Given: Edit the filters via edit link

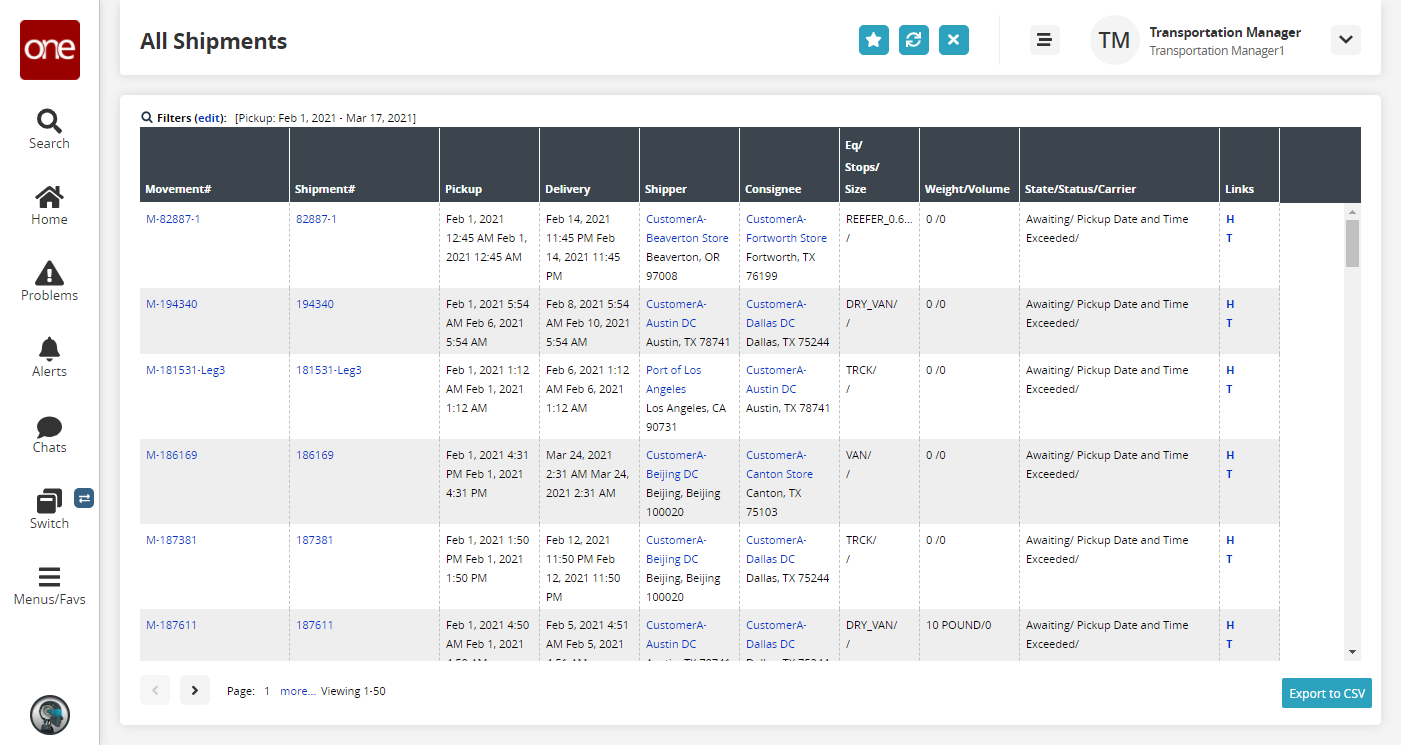Looking at the screenshot, I should (x=210, y=118).
